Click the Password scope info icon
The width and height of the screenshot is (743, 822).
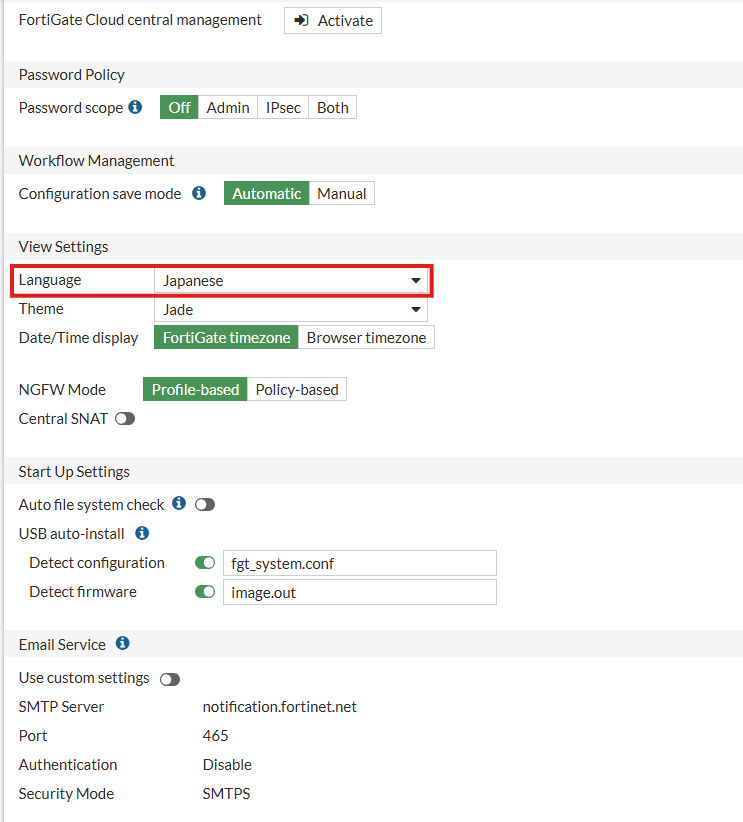coord(135,107)
